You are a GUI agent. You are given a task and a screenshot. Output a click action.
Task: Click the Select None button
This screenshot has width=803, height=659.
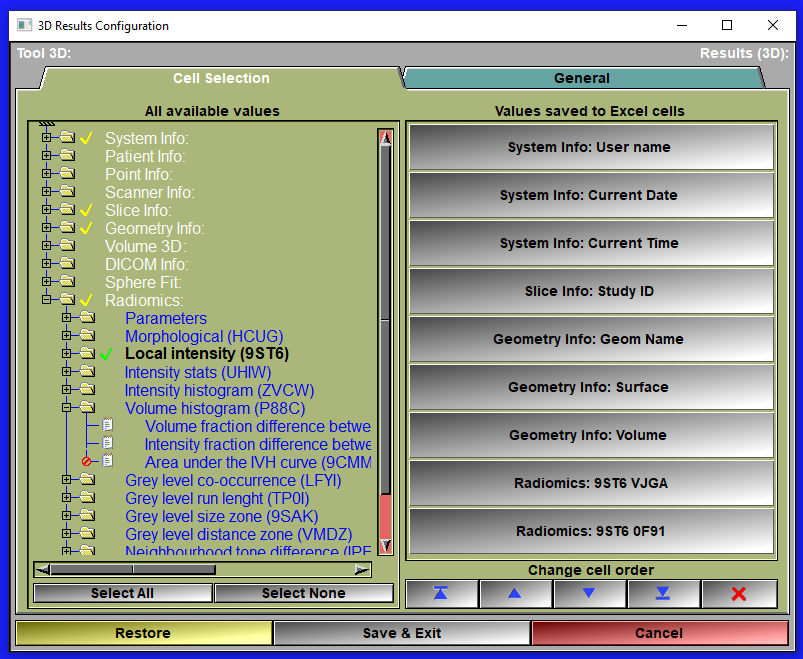(x=304, y=593)
